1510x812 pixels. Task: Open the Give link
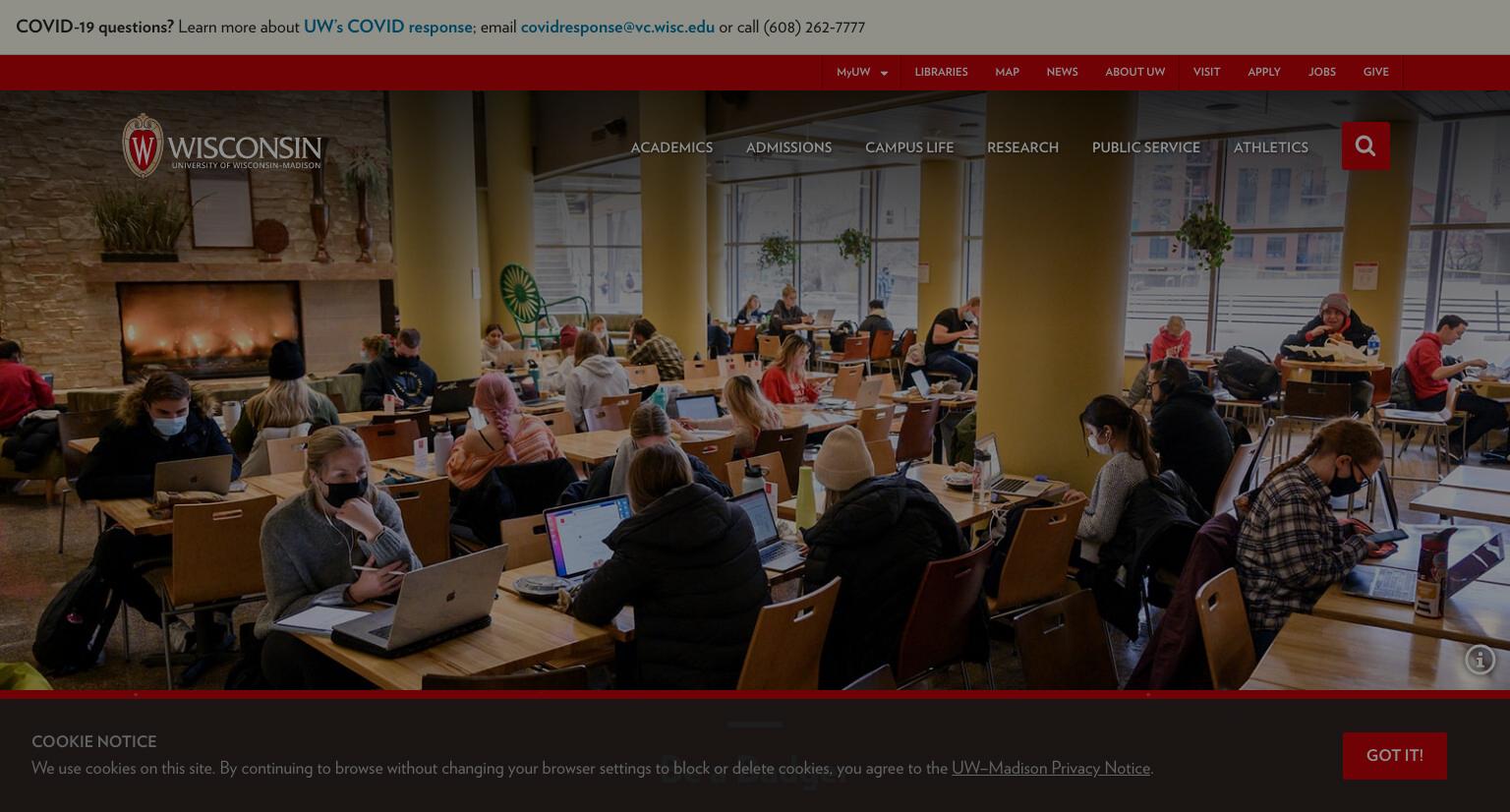tap(1375, 72)
